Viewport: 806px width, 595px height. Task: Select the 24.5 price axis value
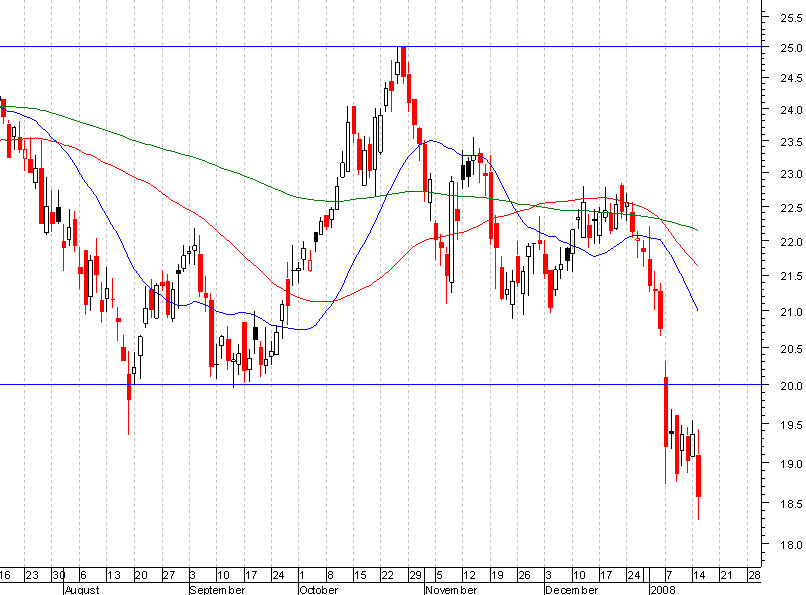[791, 78]
